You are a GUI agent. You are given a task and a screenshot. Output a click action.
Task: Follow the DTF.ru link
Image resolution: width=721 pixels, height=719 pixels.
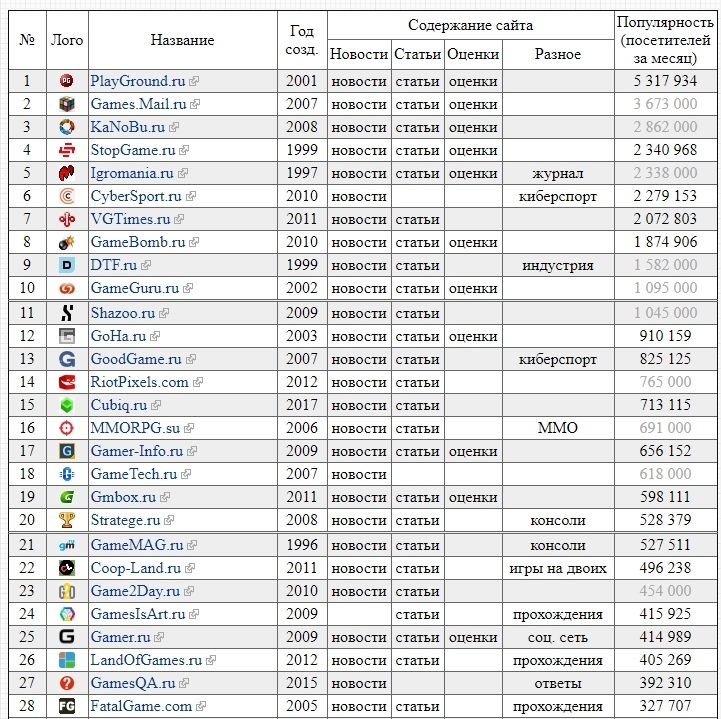pyautogui.click(x=114, y=265)
